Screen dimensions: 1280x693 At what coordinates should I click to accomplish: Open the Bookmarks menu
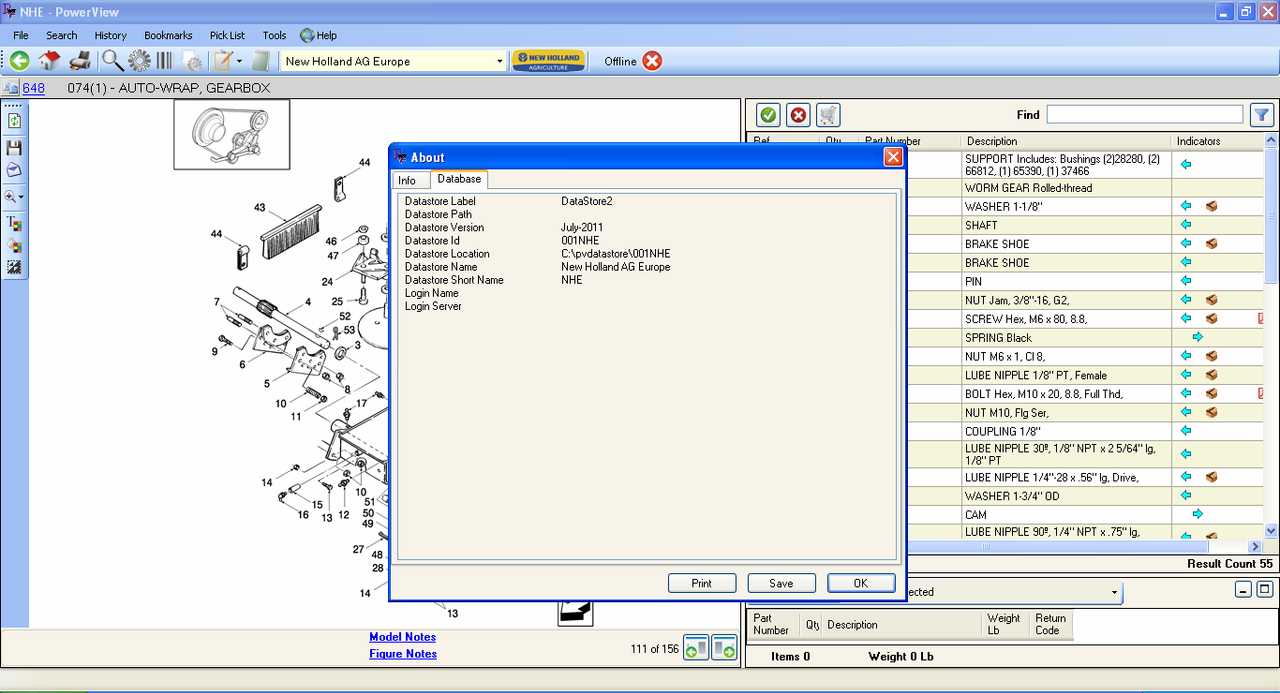(x=168, y=35)
